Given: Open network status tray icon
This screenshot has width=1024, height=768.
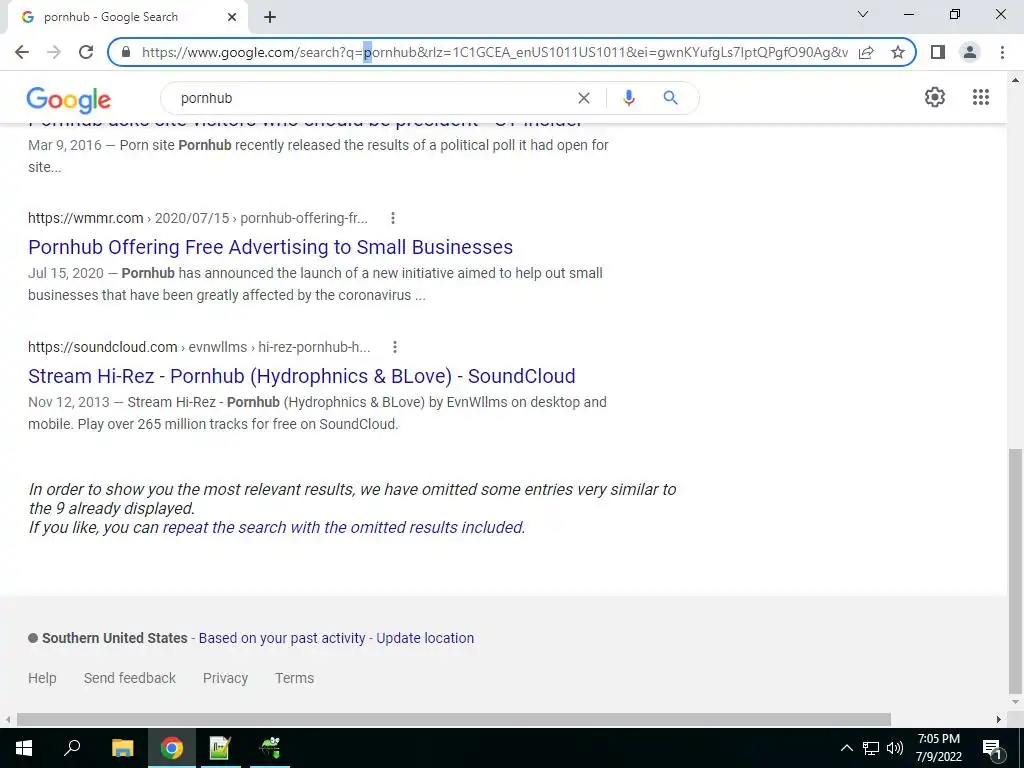Looking at the screenshot, I should point(871,748).
